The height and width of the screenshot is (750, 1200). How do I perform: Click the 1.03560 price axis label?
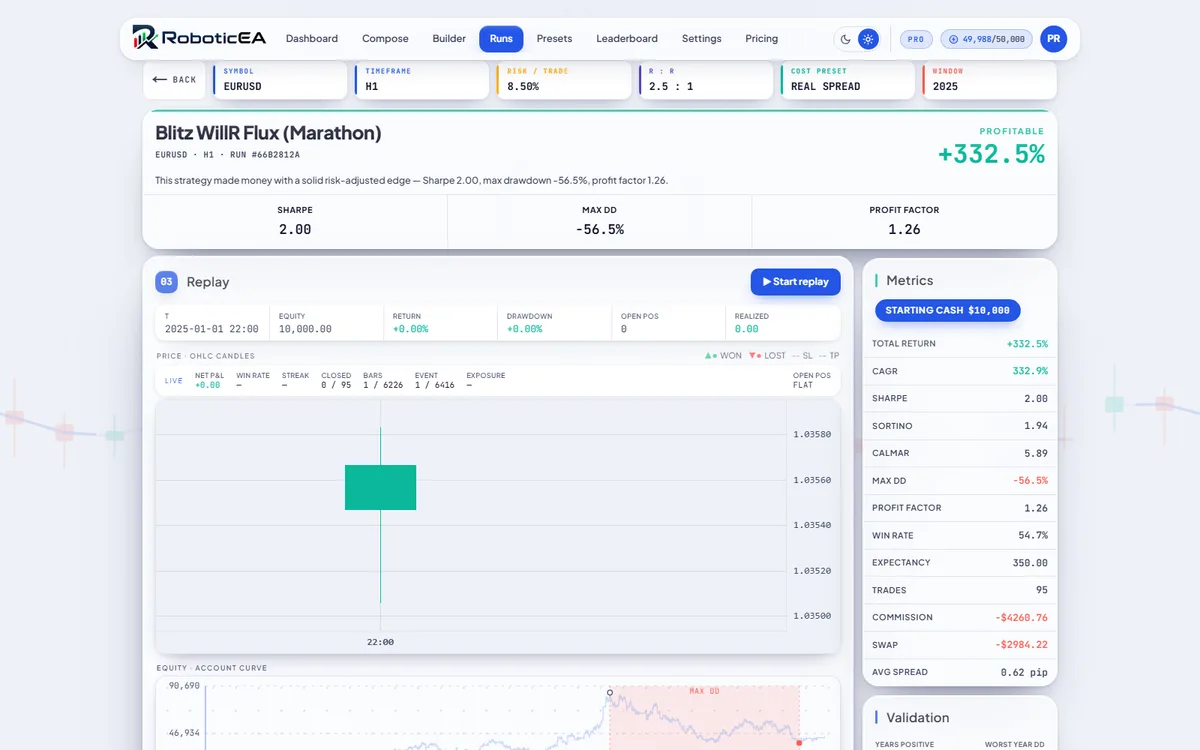[812, 480]
